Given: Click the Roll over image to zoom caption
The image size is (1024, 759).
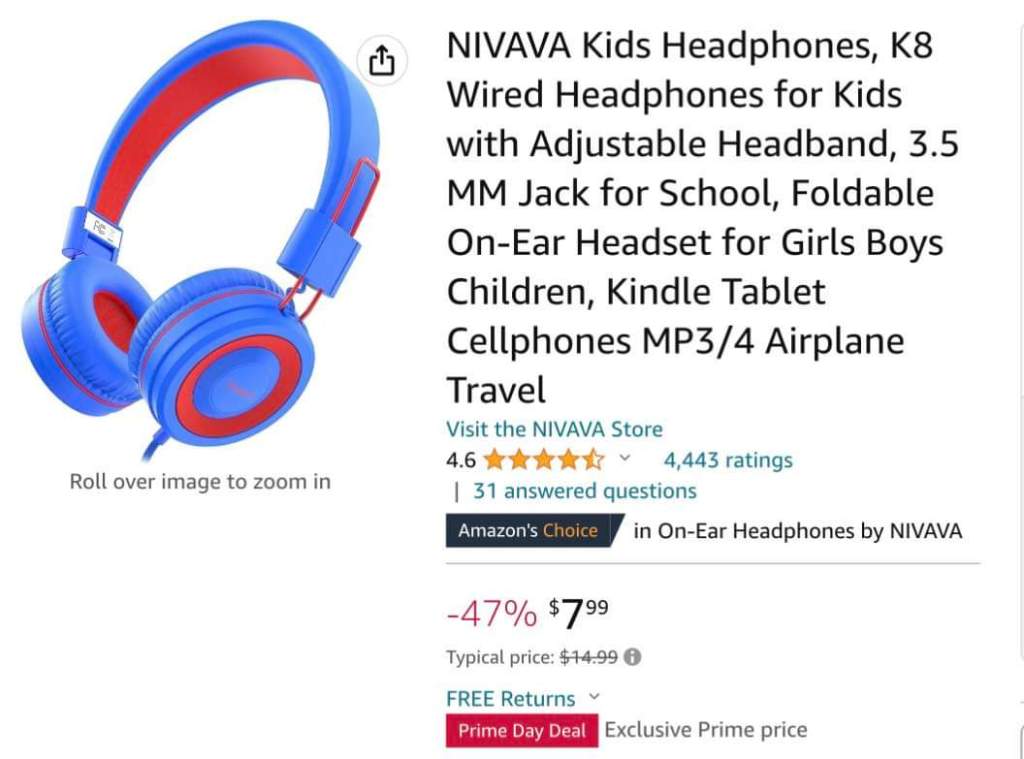Looking at the screenshot, I should 200,481.
